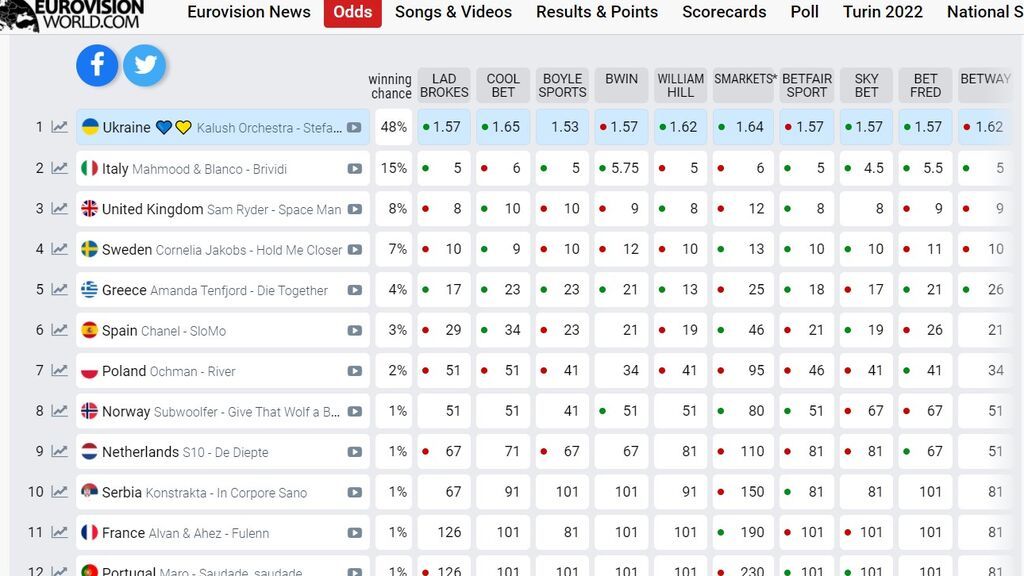The width and height of the screenshot is (1024, 576).
Task: Open the odds trend chart for Netherlands
Action: coord(59,451)
